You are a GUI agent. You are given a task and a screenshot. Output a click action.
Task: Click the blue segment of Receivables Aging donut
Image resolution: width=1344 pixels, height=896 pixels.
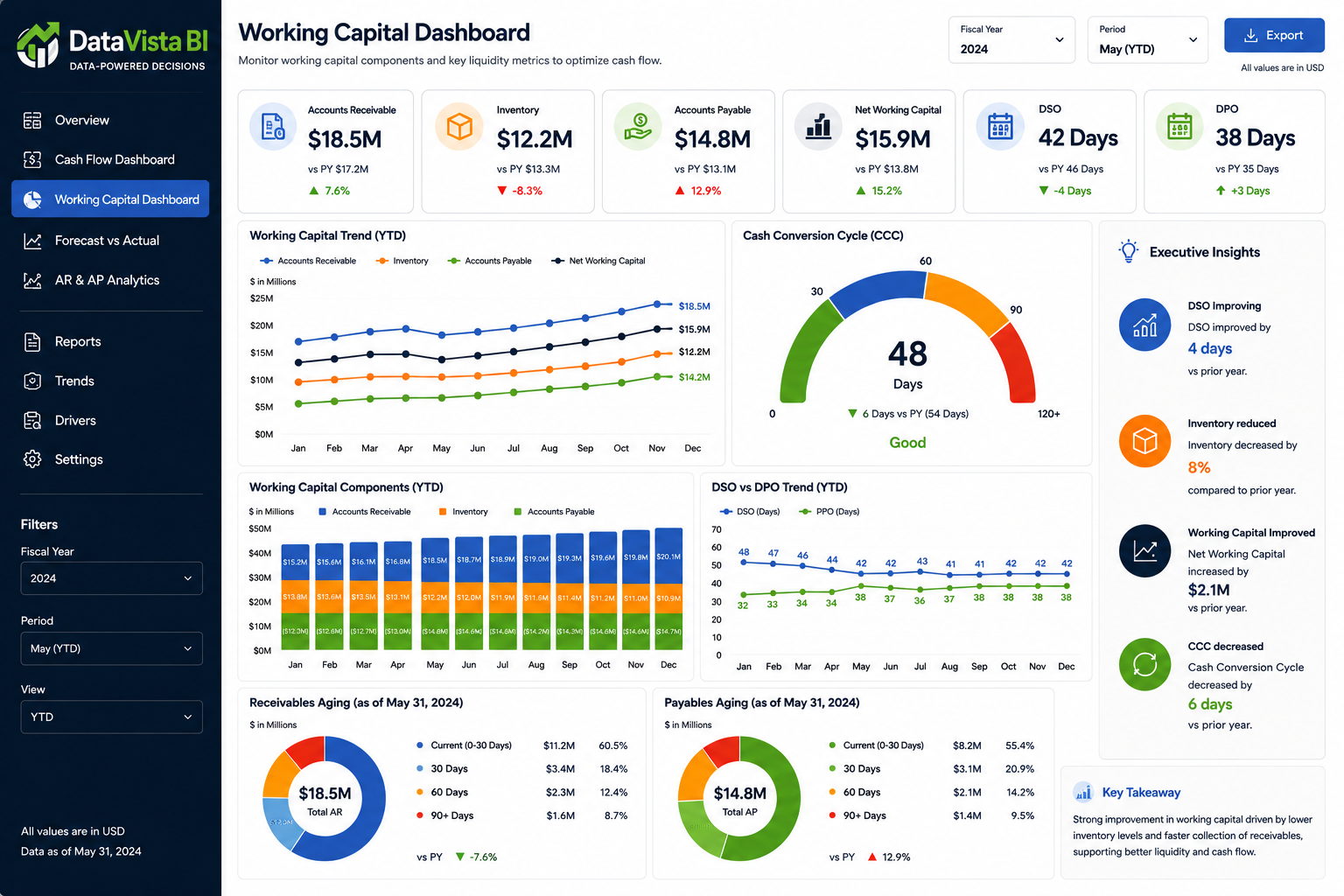[x=366, y=796]
